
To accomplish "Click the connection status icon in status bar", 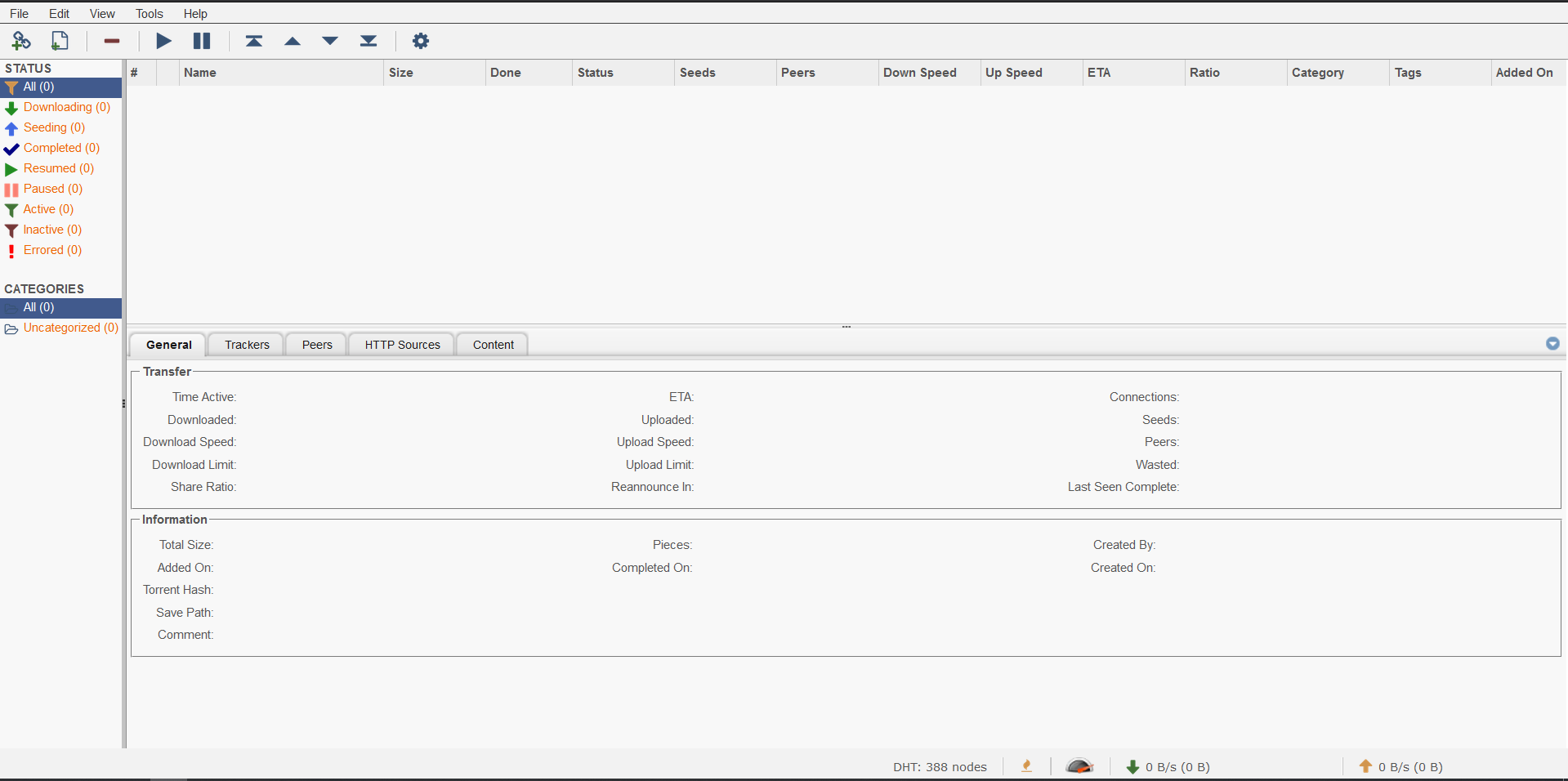I will click(1025, 766).
